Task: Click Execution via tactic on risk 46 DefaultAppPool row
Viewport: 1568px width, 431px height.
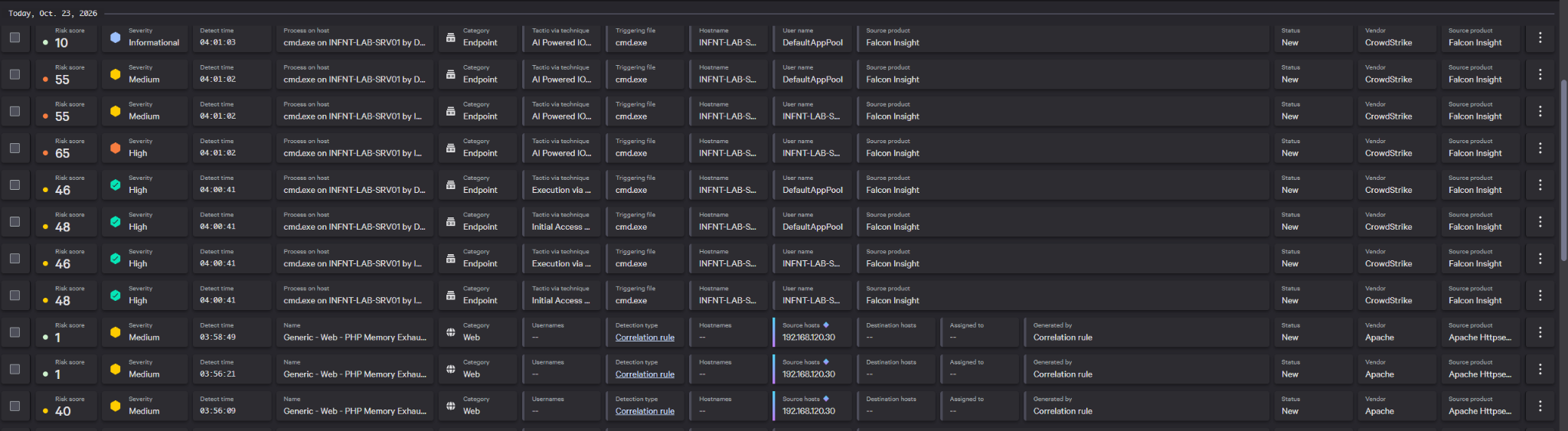Action: [x=561, y=190]
